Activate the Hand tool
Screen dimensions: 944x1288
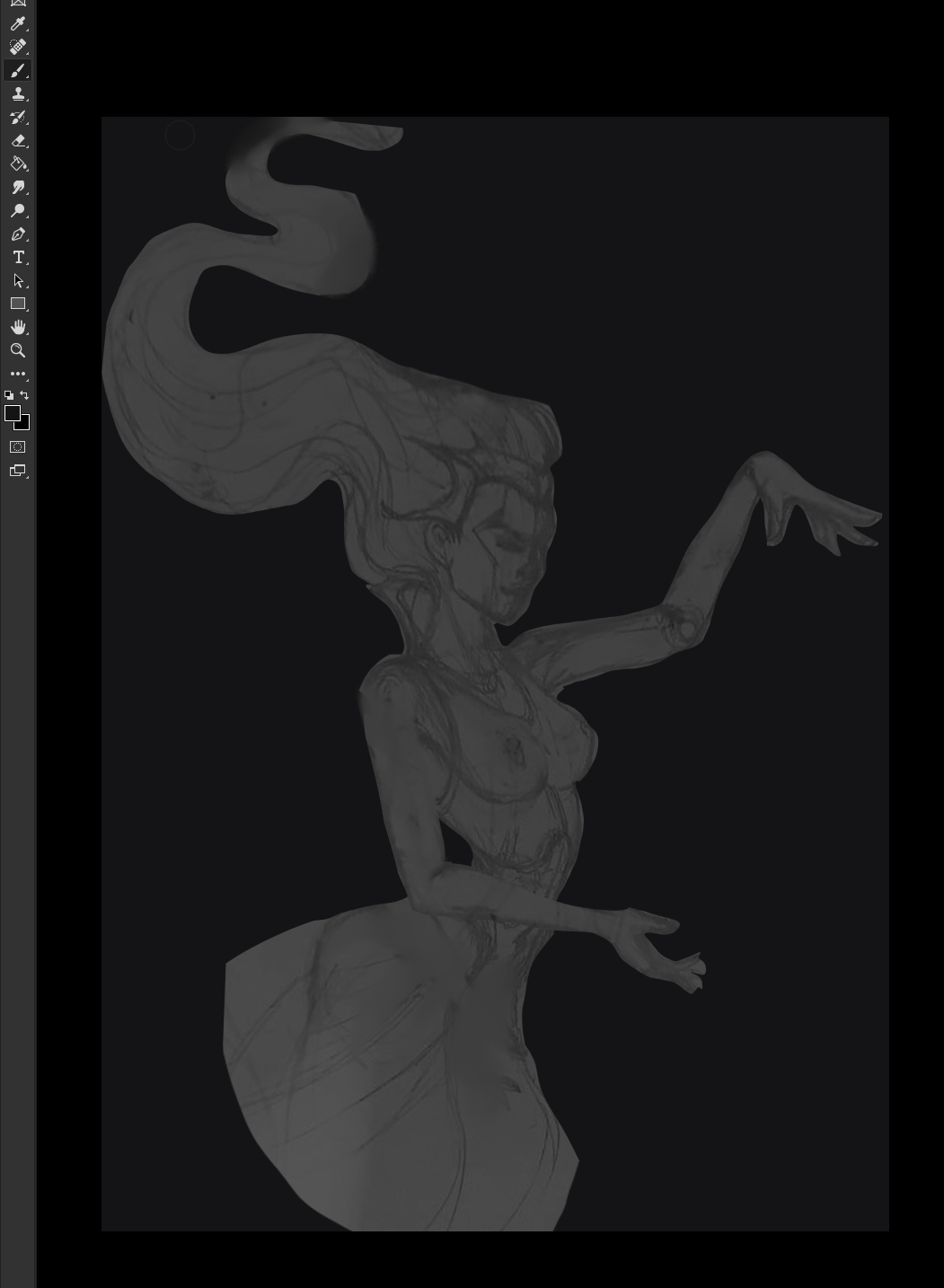(17, 328)
